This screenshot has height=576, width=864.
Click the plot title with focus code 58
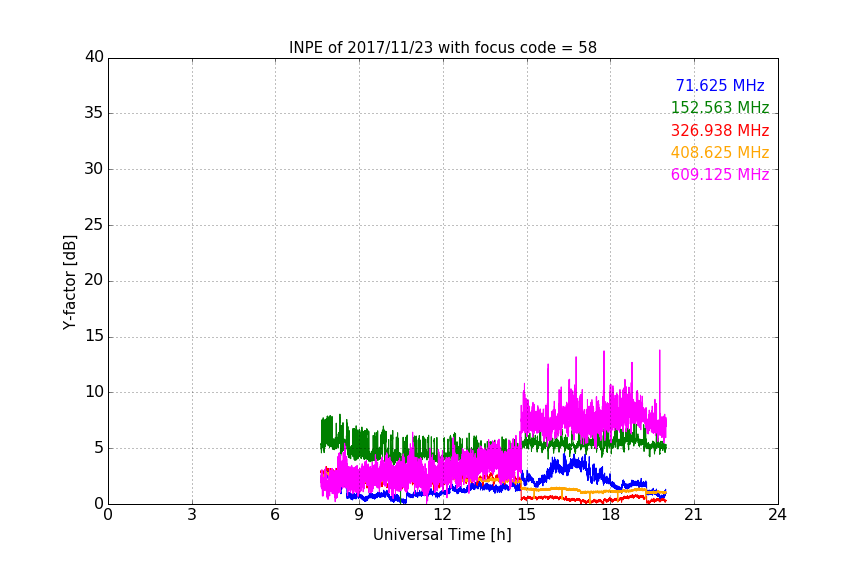(442, 48)
